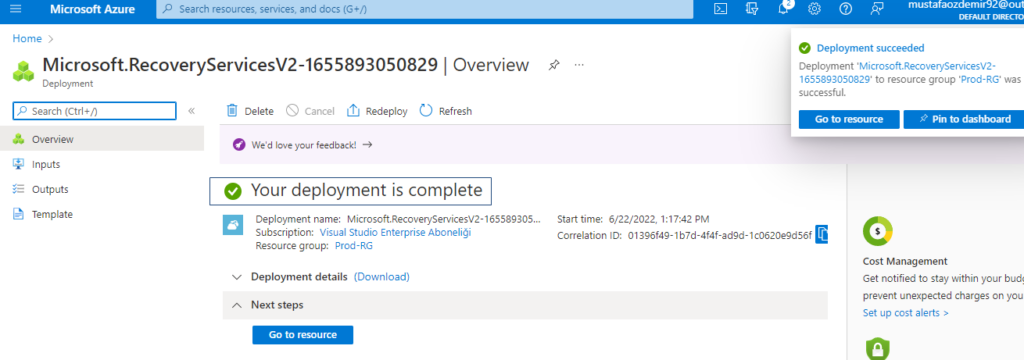Open deployment name link in notification

[x=896, y=73]
